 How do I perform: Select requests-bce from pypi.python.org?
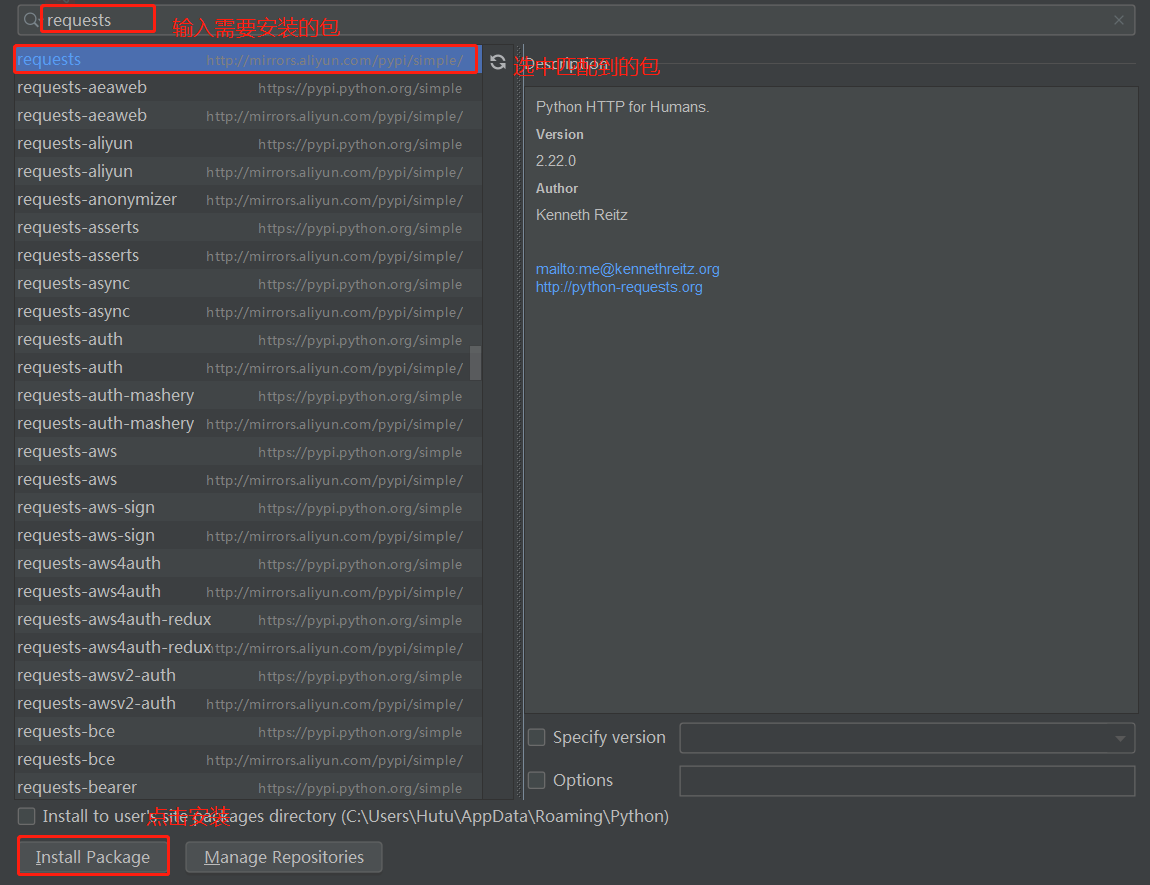pyautogui.click(x=248, y=732)
